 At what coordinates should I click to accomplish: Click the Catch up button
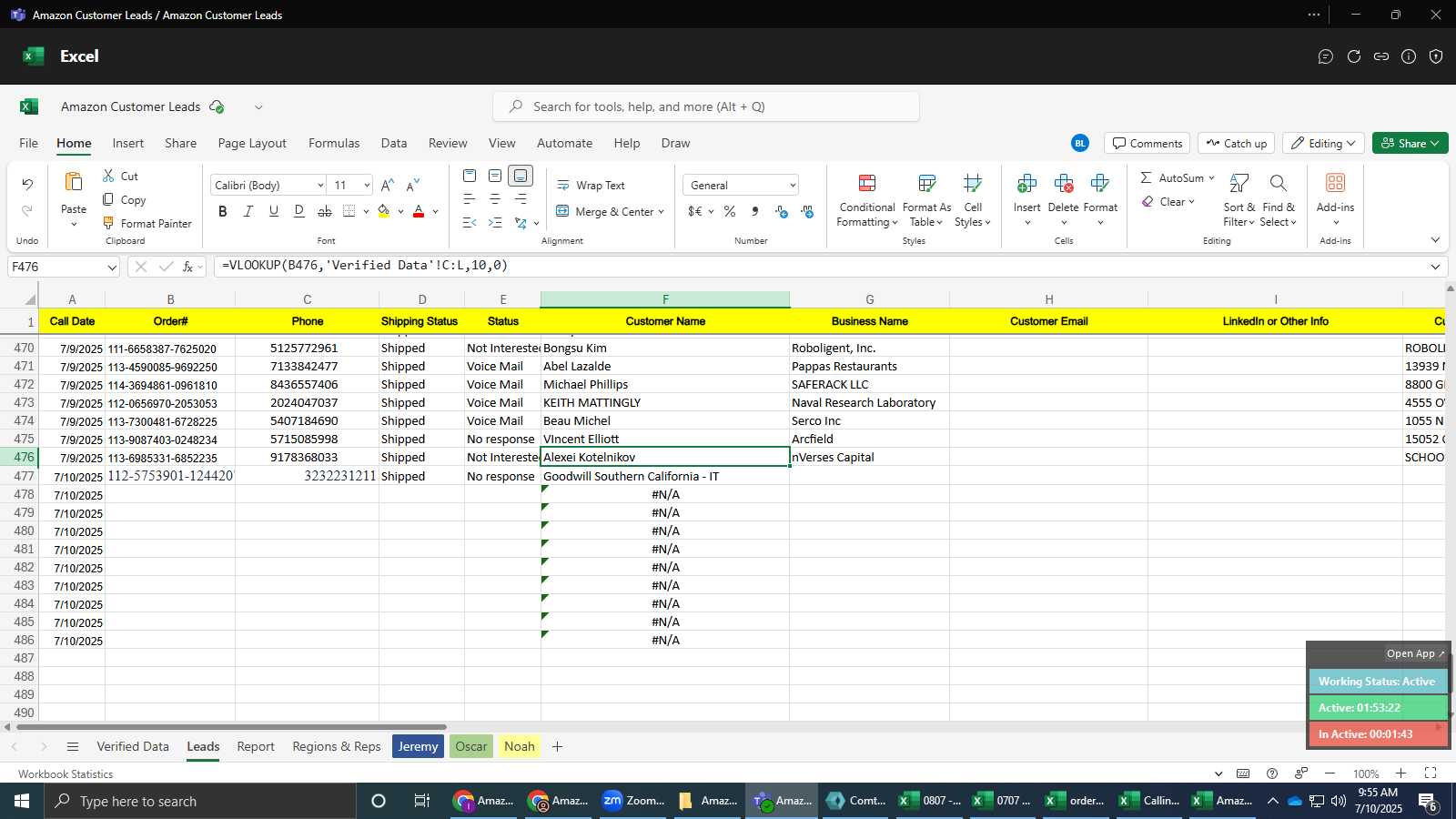pos(1236,143)
